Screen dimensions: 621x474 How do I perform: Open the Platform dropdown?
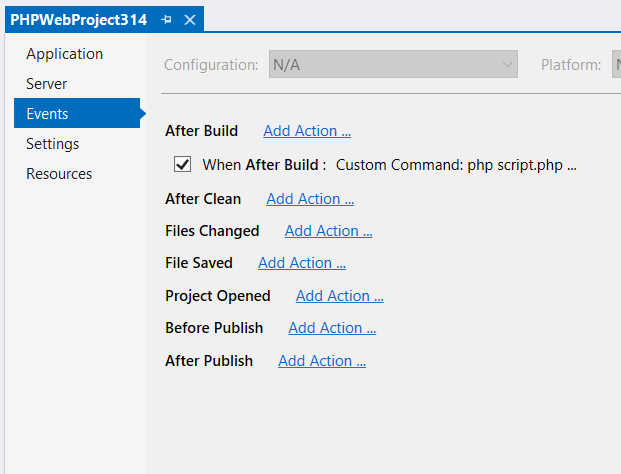pos(611,65)
